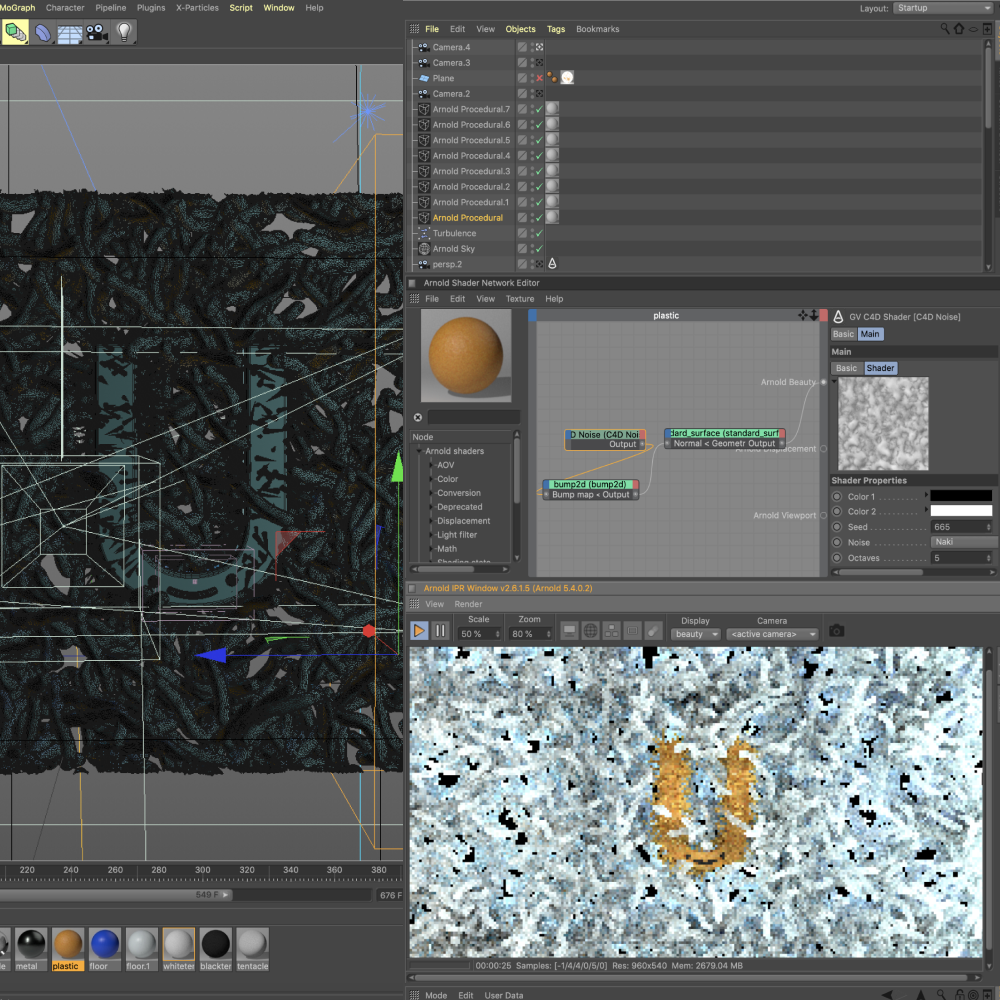Image resolution: width=1000 pixels, height=1000 pixels.
Task: Pause the IPR render
Action: (440, 631)
